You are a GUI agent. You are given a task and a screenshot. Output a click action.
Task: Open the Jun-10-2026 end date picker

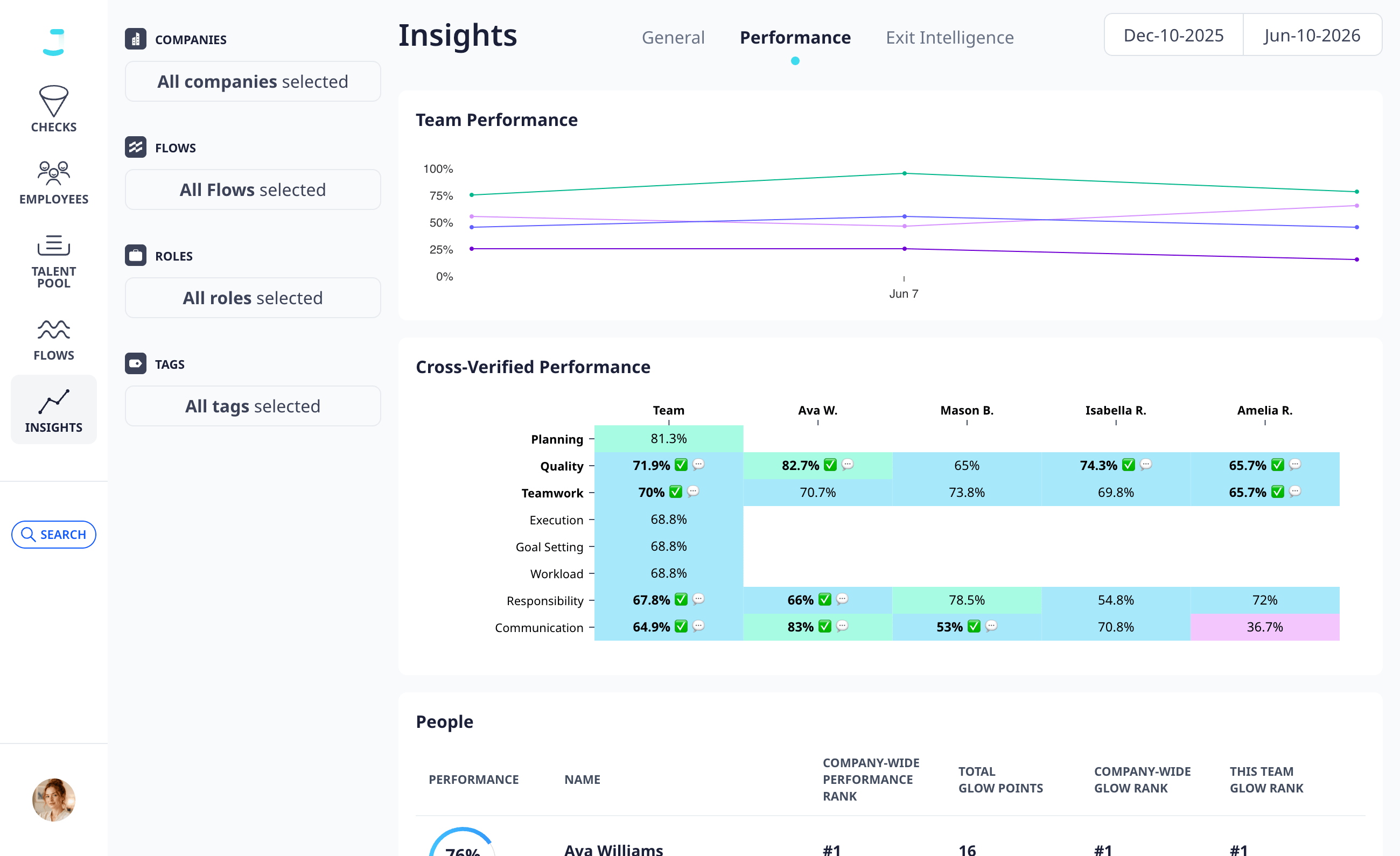(x=1313, y=35)
